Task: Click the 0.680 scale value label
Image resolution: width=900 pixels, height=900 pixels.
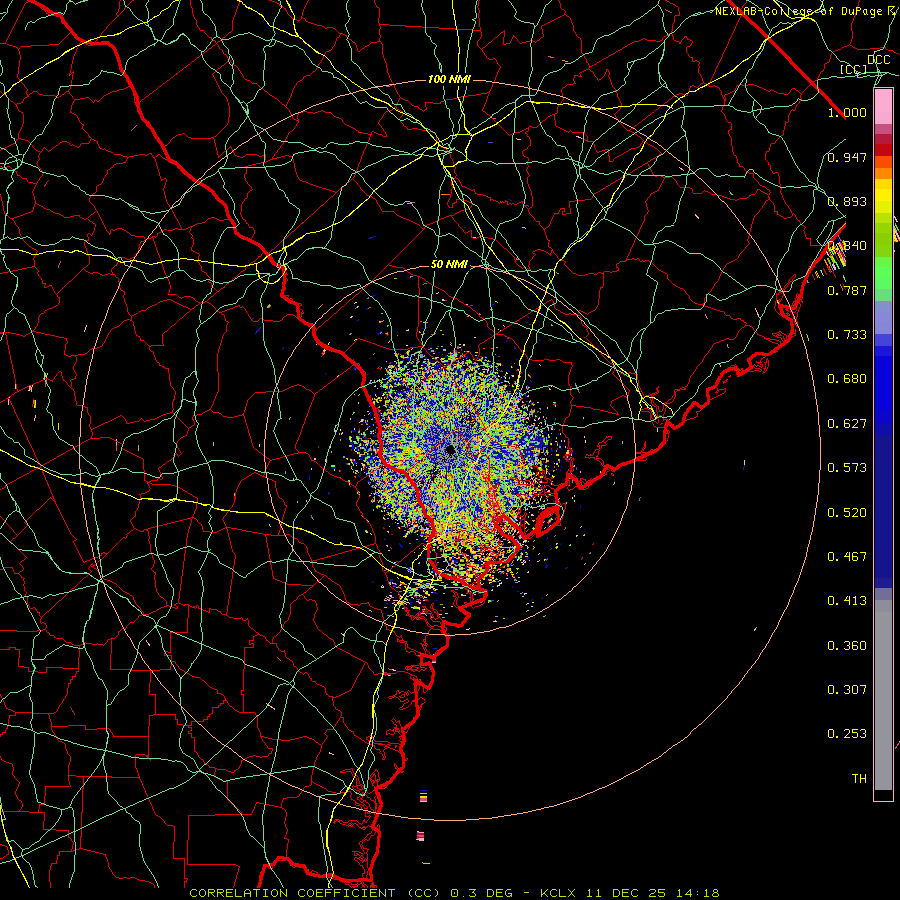Action: (847, 379)
